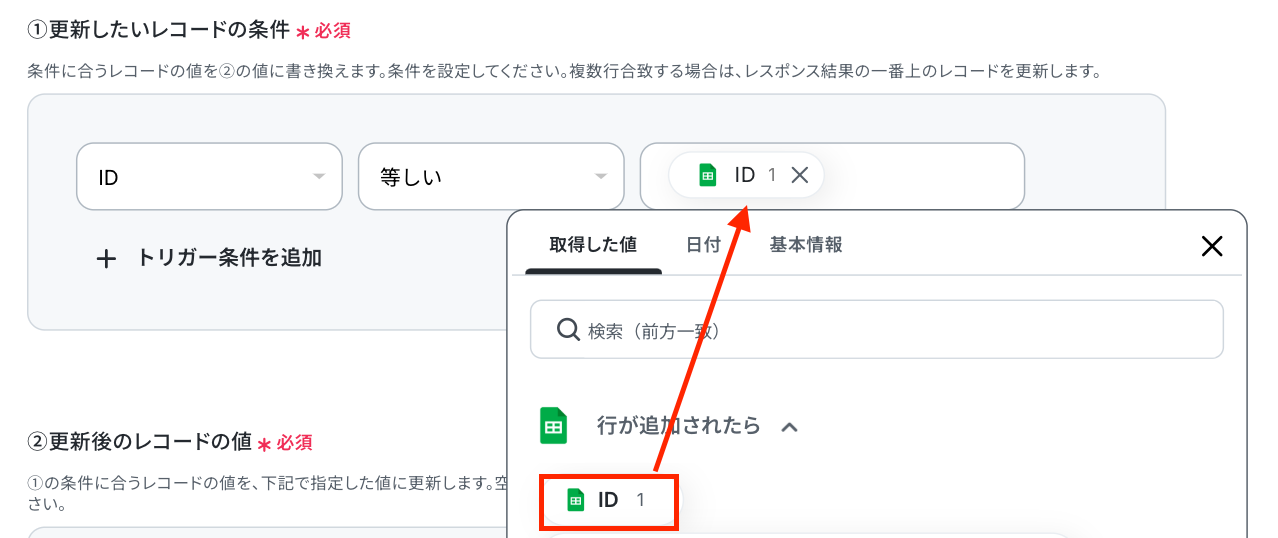Switch to the 取得した値 tab
The image size is (1278, 538).
pyautogui.click(x=593, y=245)
